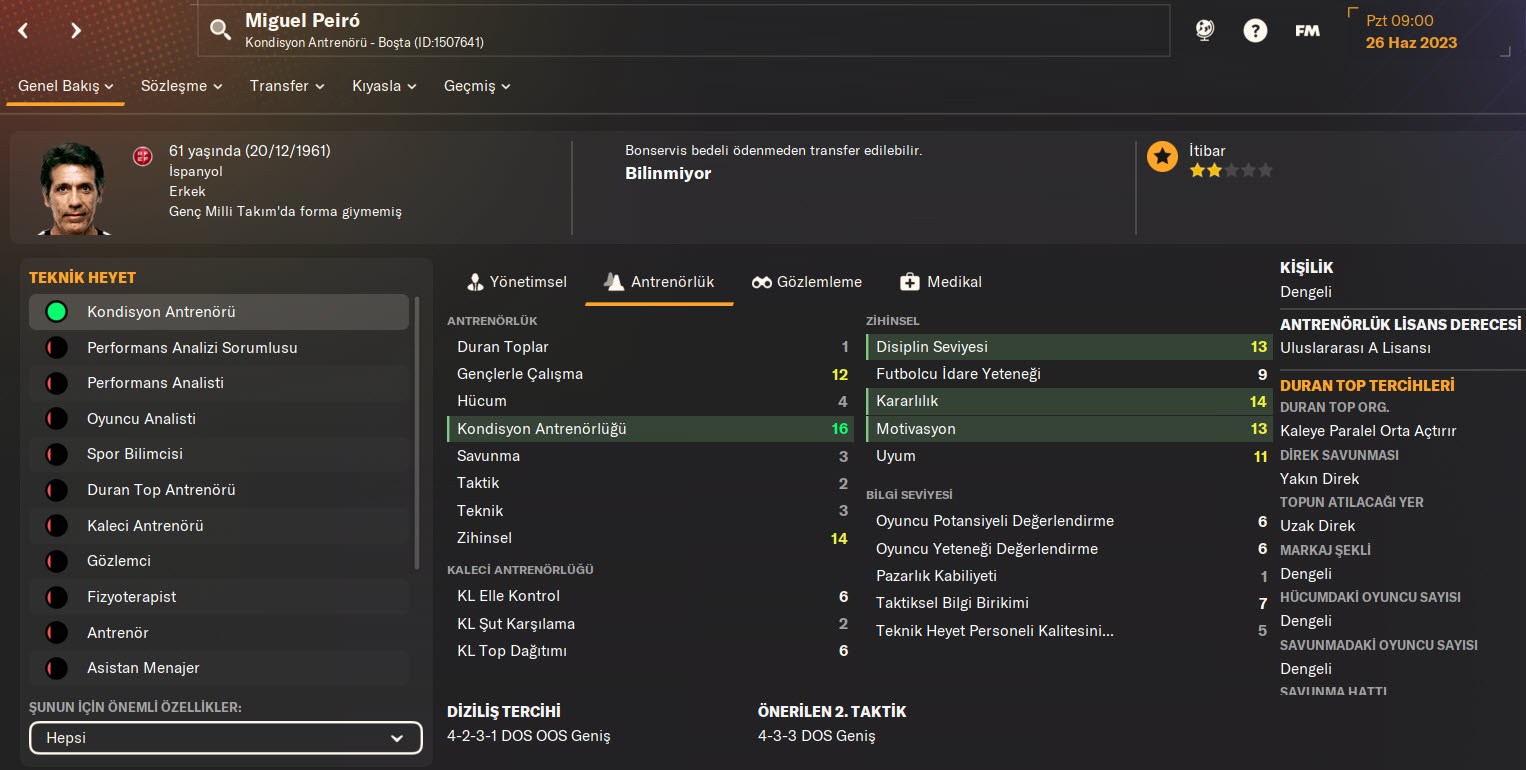Click the back navigation arrow
This screenshot has width=1526, height=770.
pyautogui.click(x=24, y=30)
